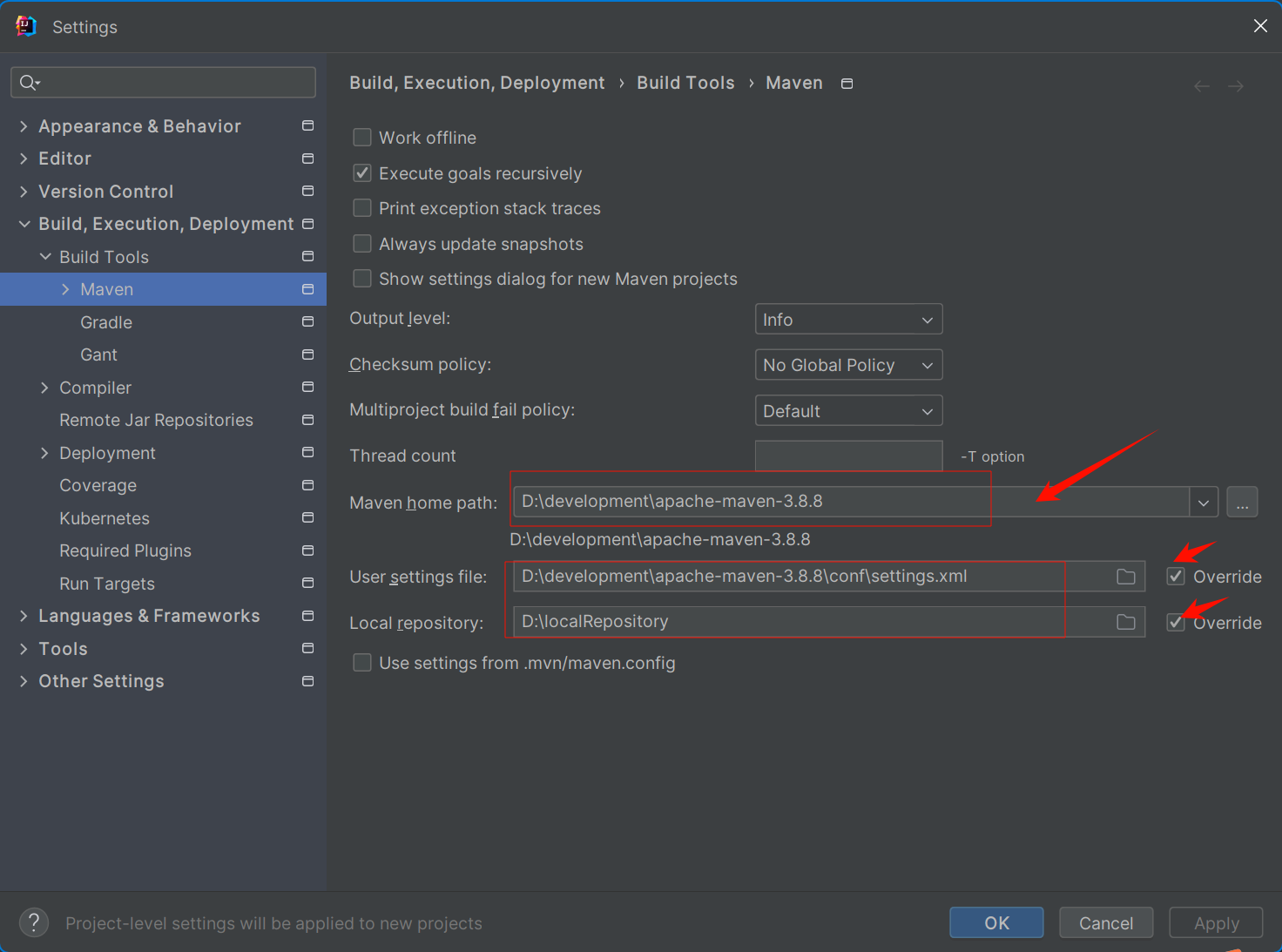Open Output level dropdown showing Info
The height and width of the screenshot is (952, 1282).
[x=848, y=320]
